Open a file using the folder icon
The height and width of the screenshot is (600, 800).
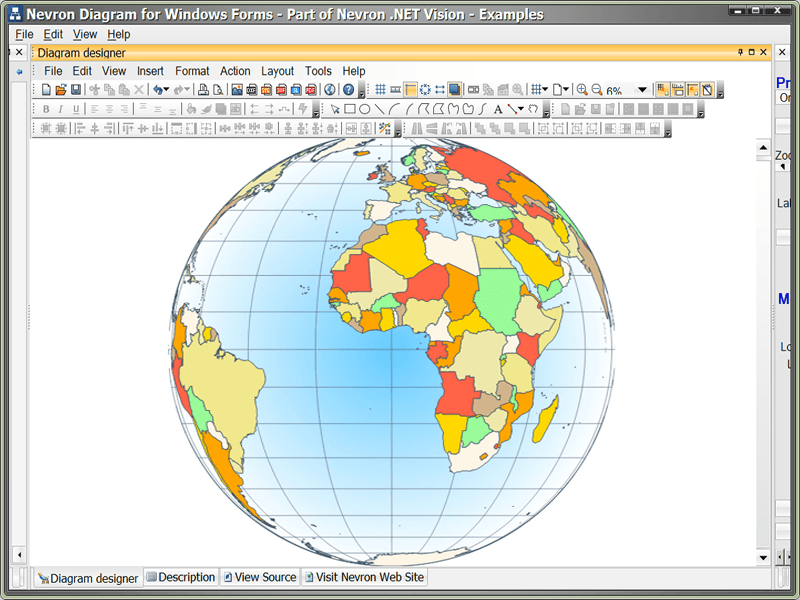[x=61, y=90]
